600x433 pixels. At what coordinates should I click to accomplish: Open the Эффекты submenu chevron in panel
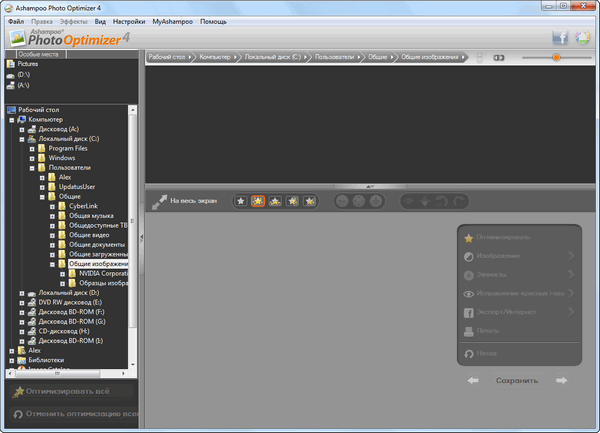coord(571,274)
